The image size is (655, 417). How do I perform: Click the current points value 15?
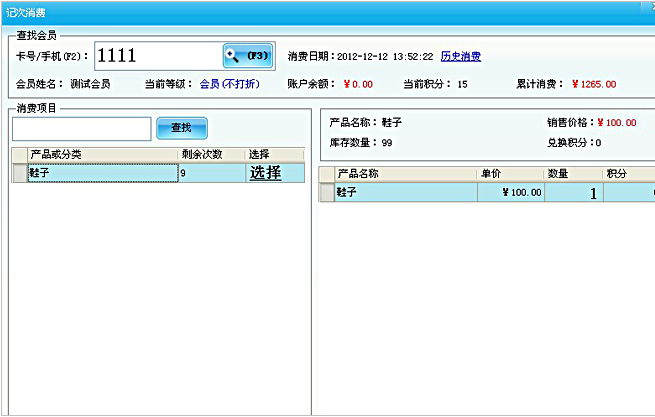[462, 84]
